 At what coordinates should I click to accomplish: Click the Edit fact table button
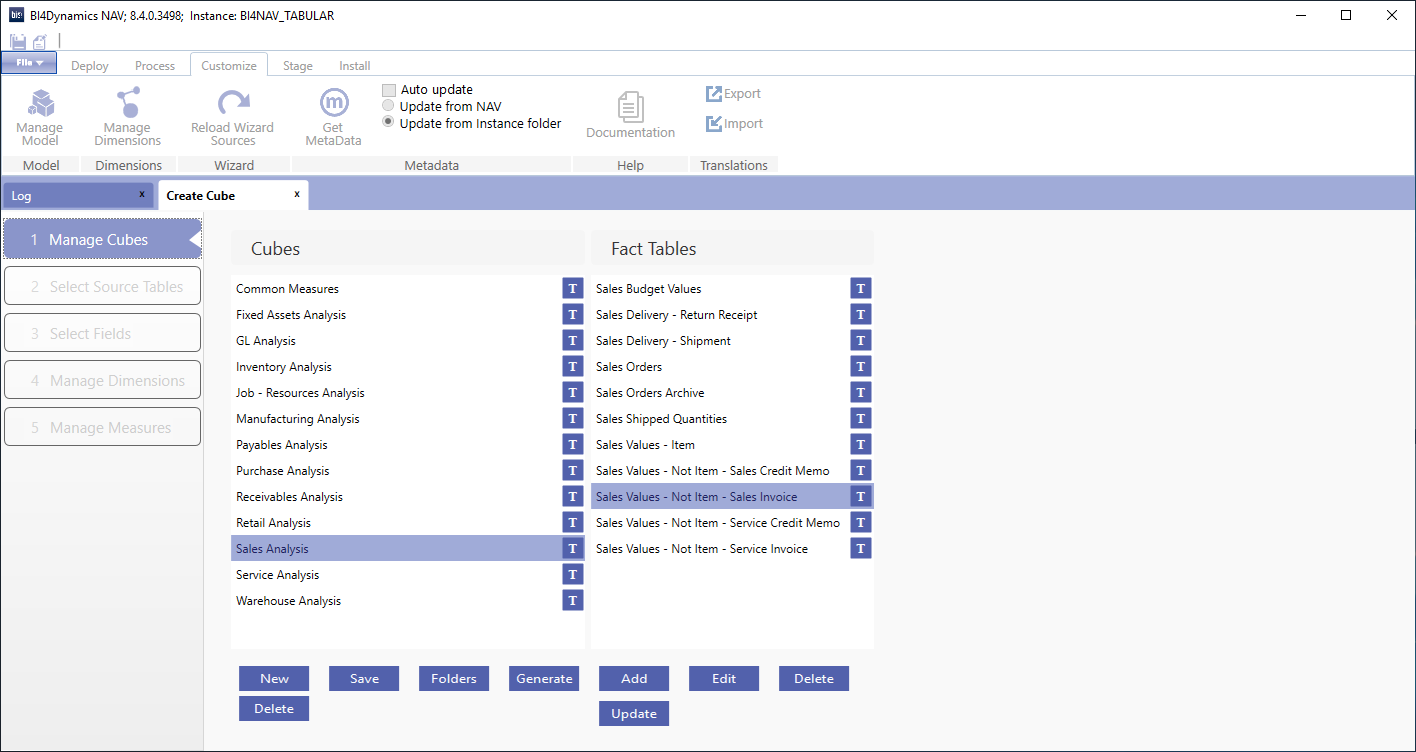(724, 679)
